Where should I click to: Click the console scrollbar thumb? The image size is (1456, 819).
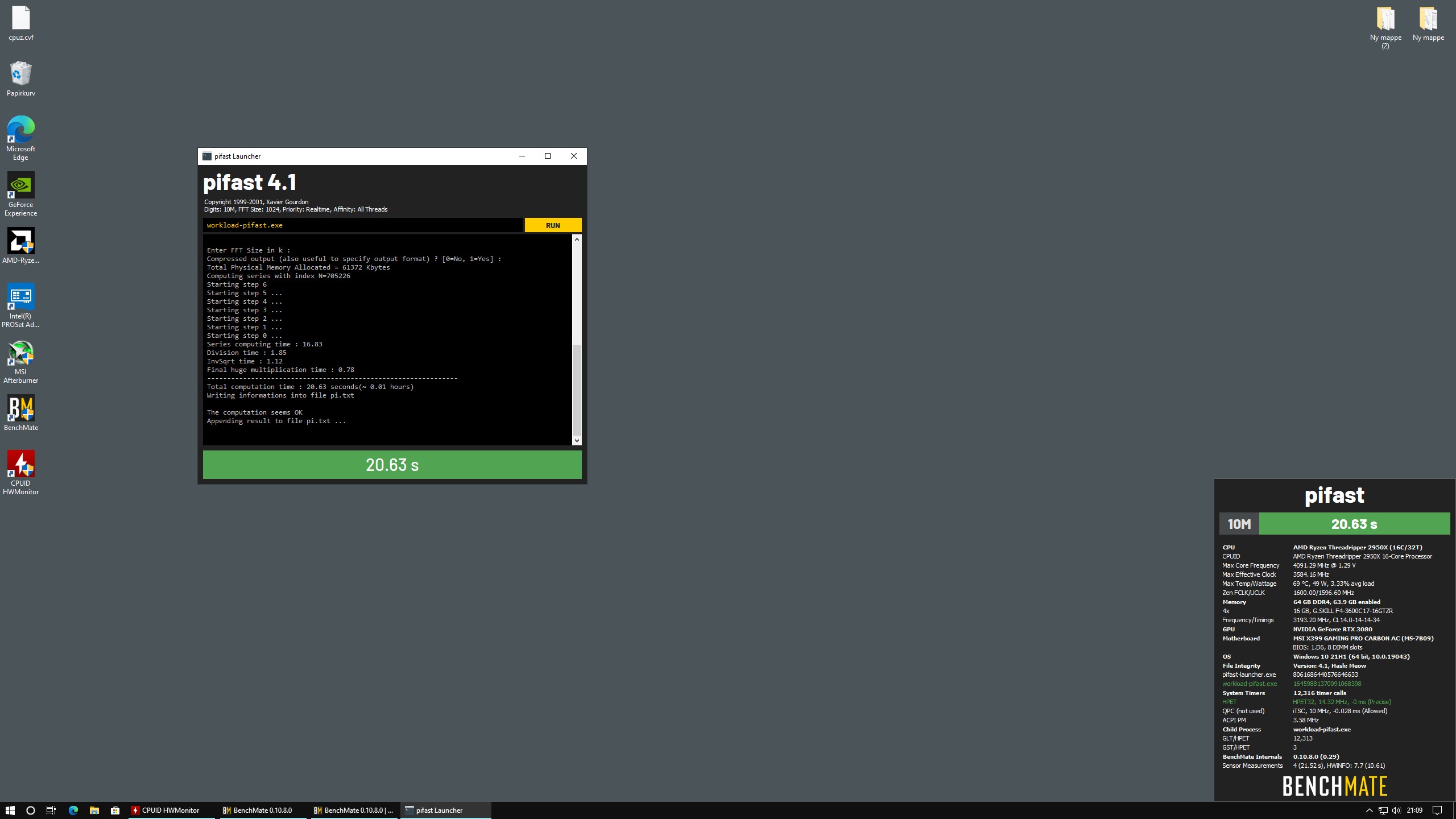point(577,390)
